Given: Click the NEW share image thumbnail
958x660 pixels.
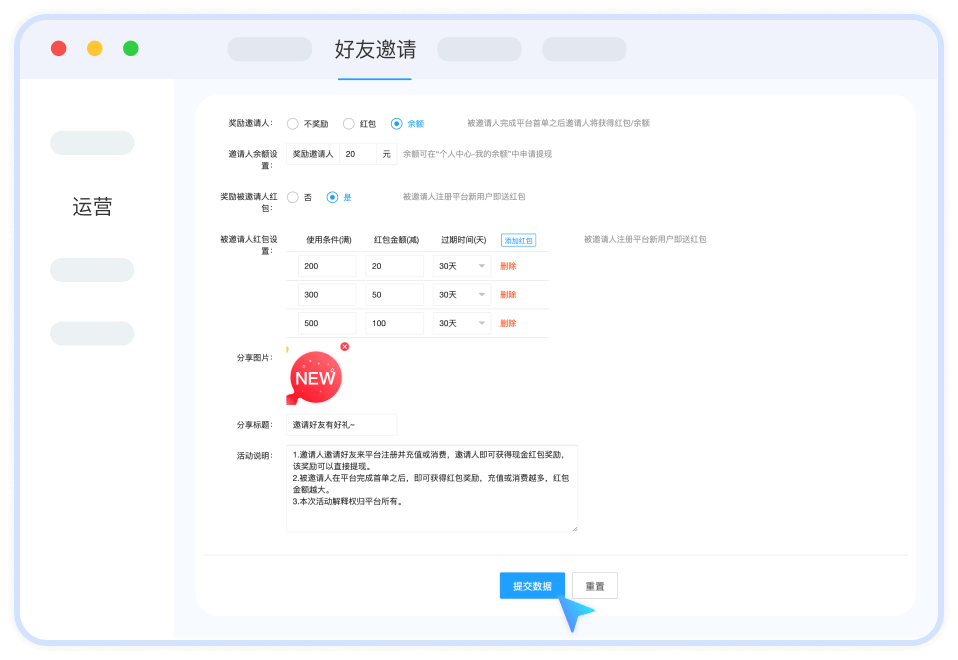Looking at the screenshot, I should point(315,378).
